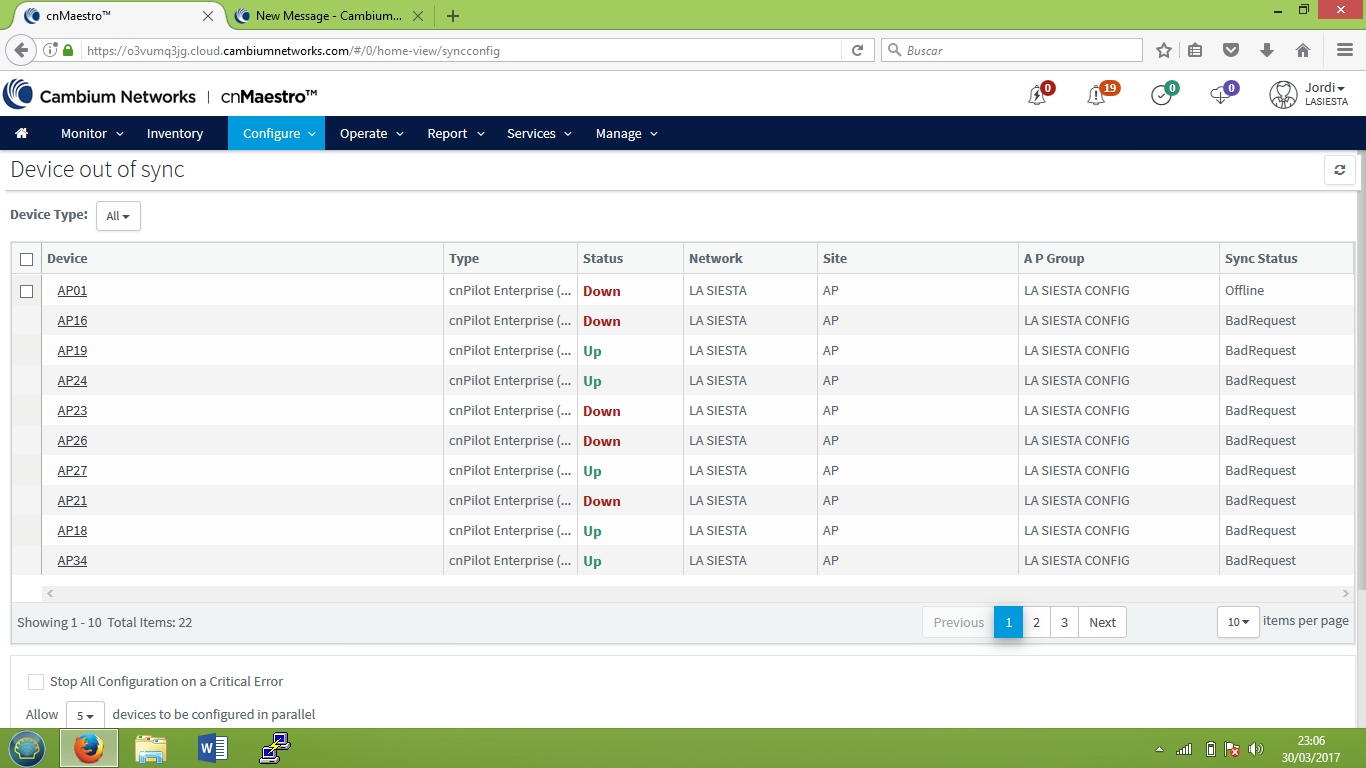Expand the Operate menu
The height and width of the screenshot is (768, 1366).
coord(371,133)
